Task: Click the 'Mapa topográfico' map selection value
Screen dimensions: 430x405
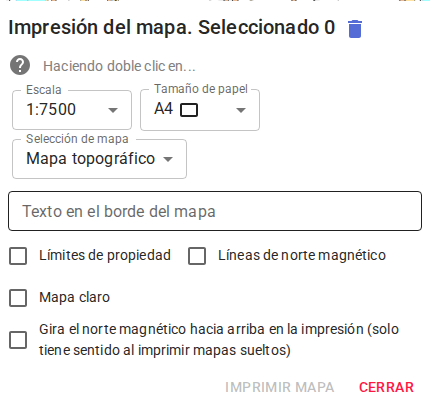Action: (91, 159)
